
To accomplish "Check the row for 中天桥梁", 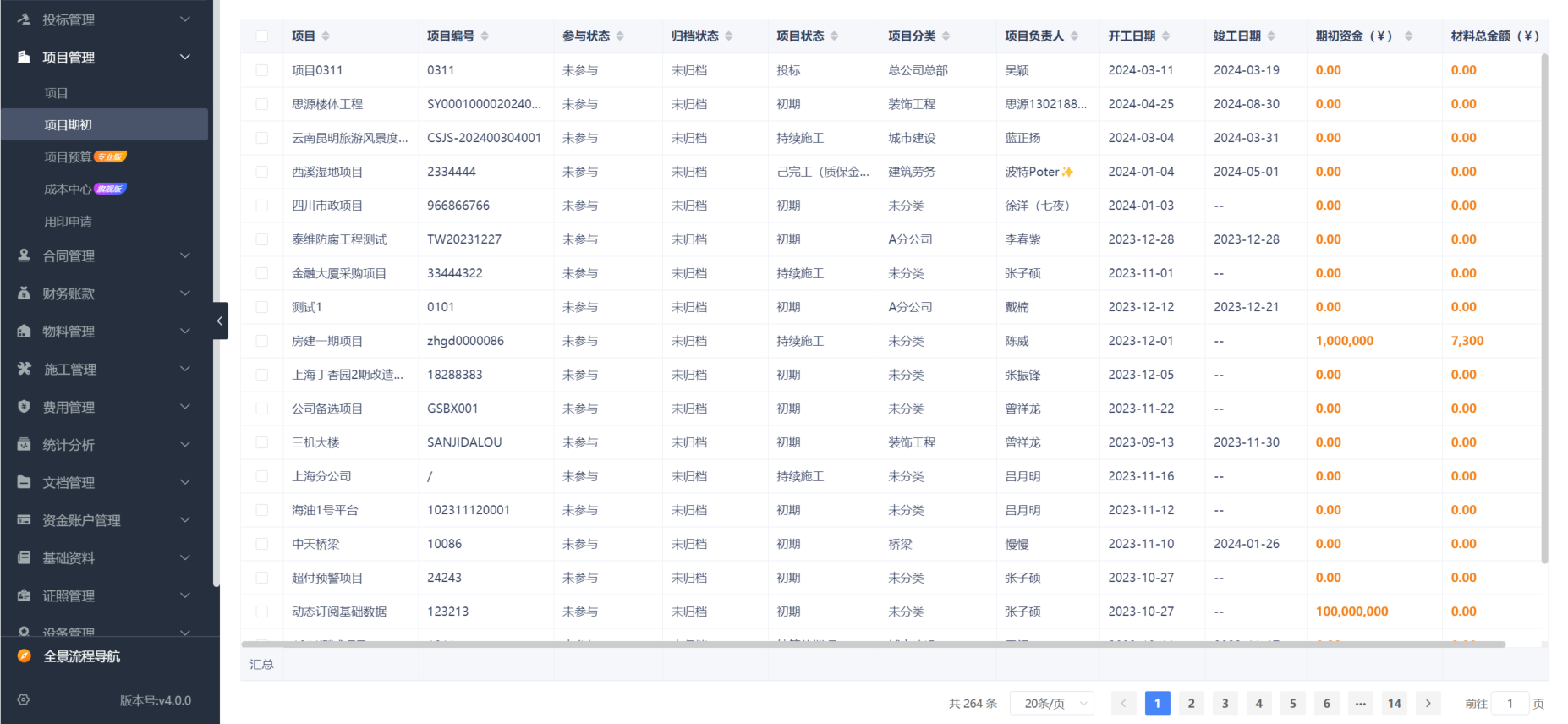I will pos(262,544).
